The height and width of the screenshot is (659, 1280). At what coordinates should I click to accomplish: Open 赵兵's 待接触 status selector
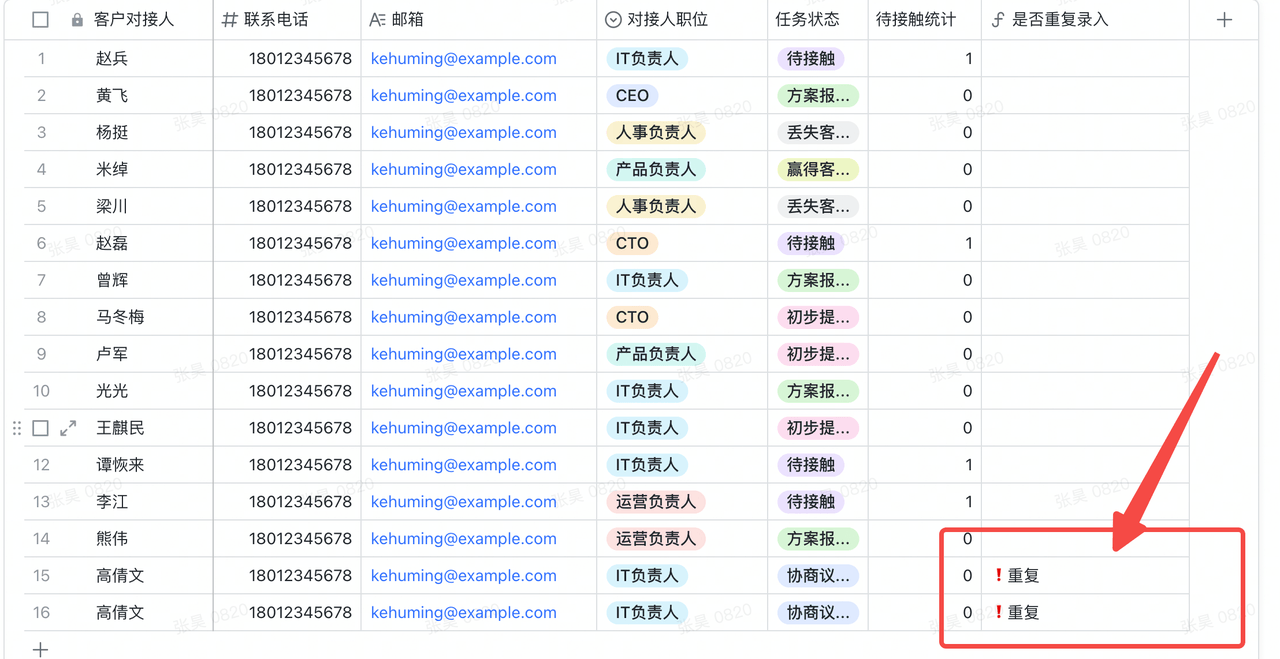[x=810, y=59]
